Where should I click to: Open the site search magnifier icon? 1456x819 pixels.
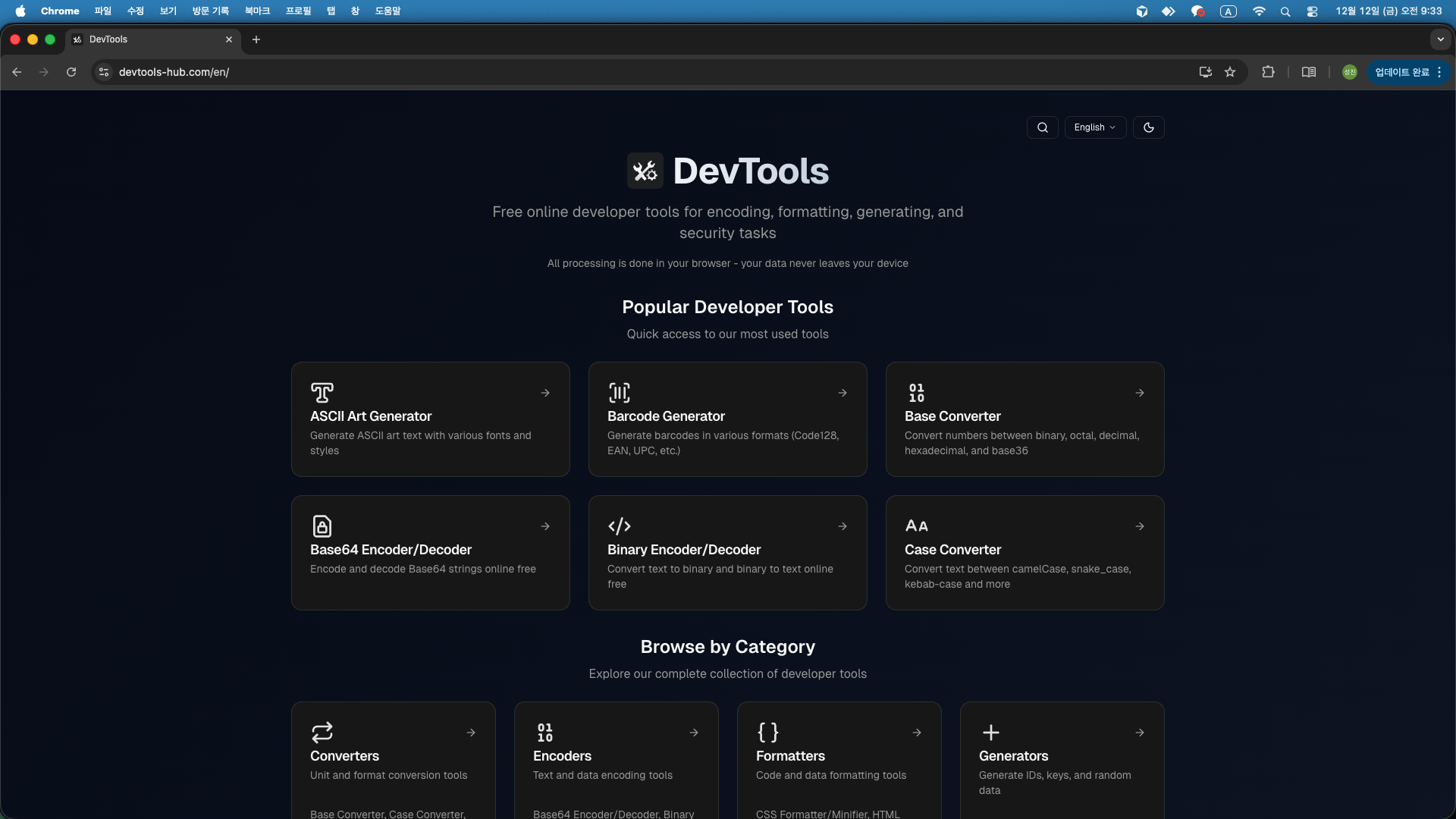click(1042, 127)
